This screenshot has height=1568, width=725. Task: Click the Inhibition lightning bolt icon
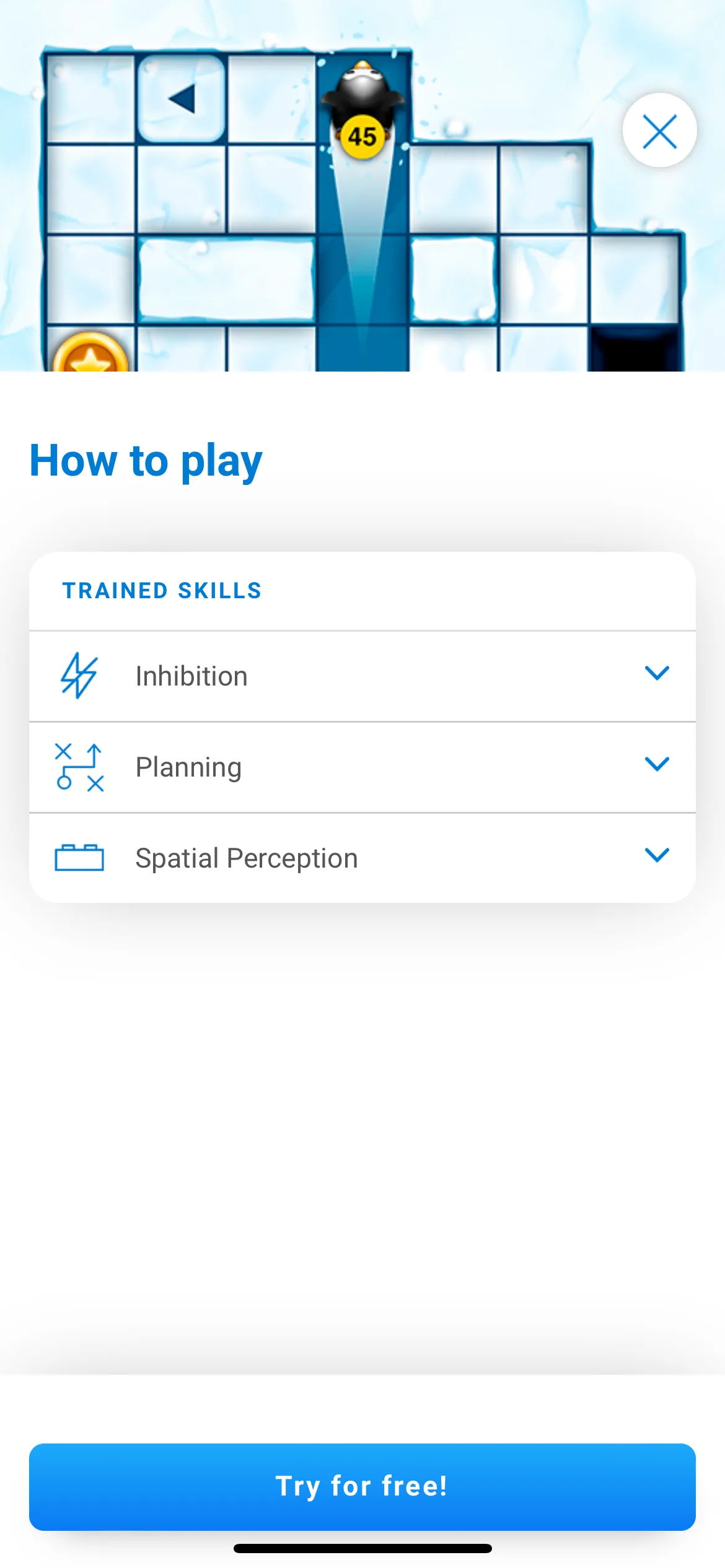point(79,676)
